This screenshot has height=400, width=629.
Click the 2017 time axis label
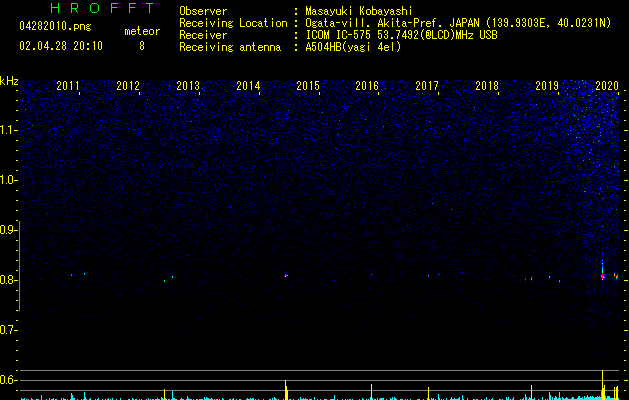click(x=427, y=86)
